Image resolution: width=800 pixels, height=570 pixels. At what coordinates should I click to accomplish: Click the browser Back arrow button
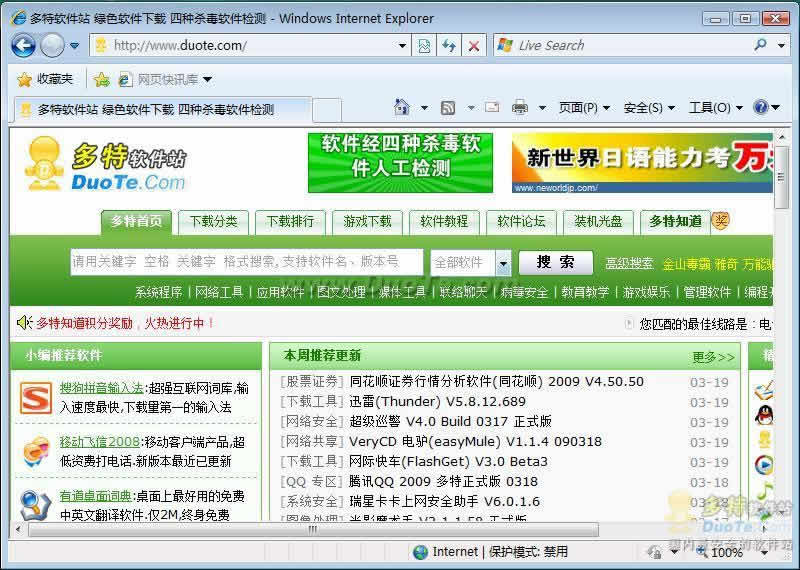[x=23, y=45]
